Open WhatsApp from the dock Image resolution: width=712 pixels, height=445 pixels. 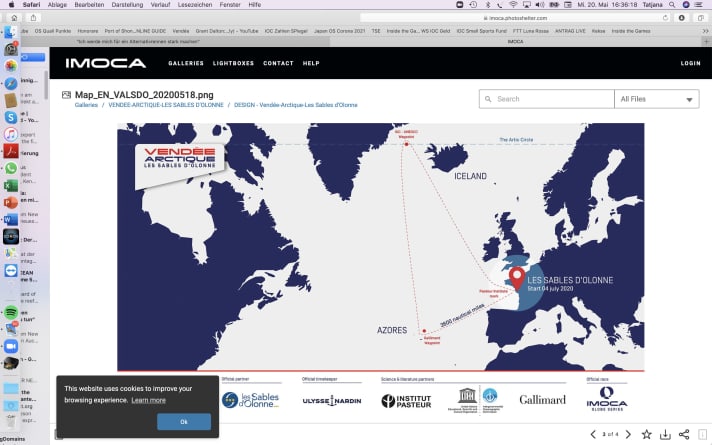(x=10, y=168)
